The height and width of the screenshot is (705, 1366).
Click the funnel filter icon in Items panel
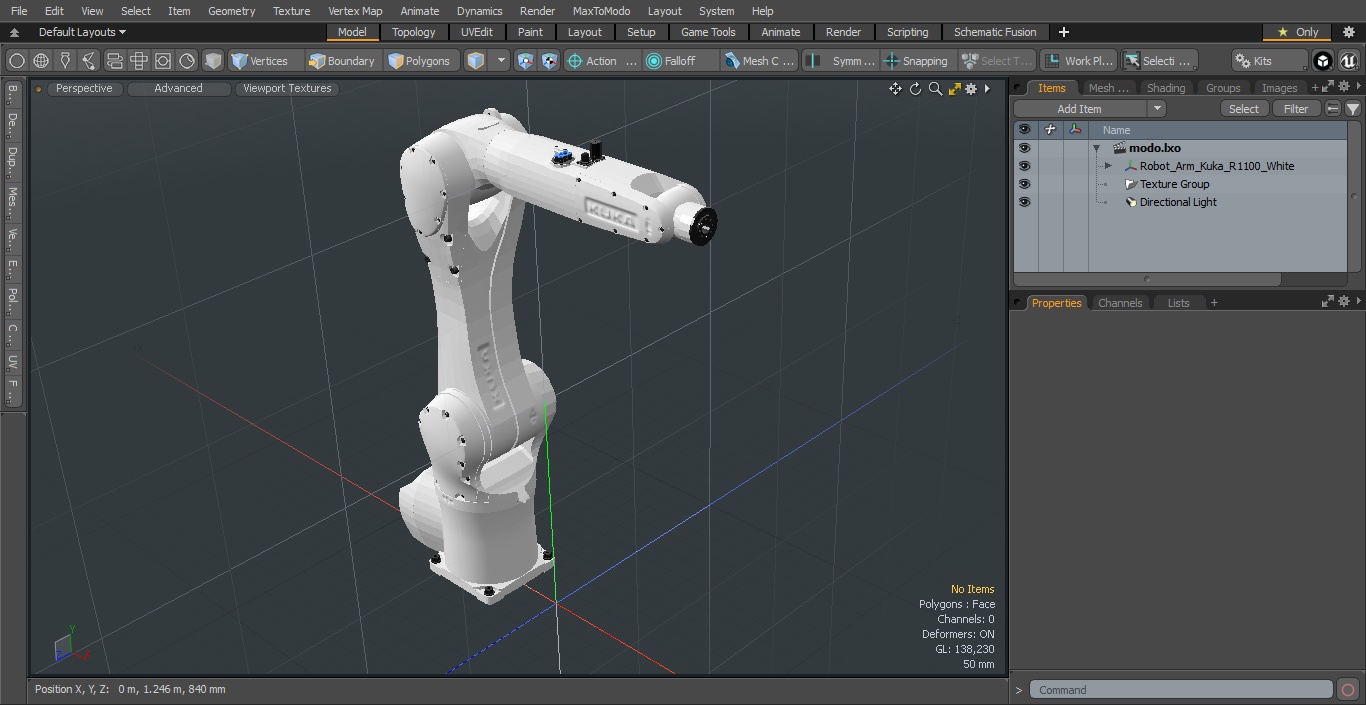[x=1352, y=109]
